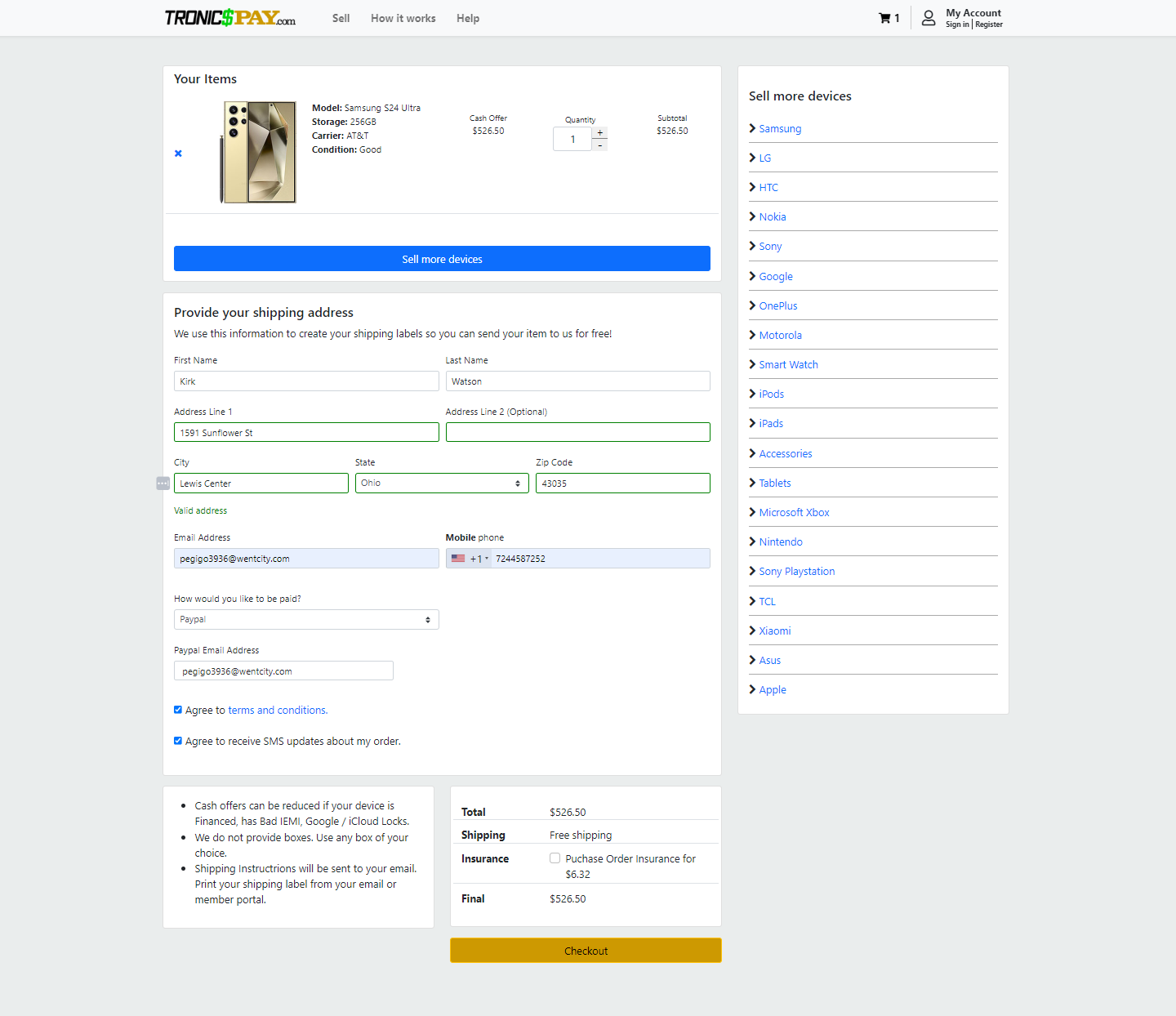
Task: Open the payment method dropdown showing Paypal
Action: coord(306,620)
